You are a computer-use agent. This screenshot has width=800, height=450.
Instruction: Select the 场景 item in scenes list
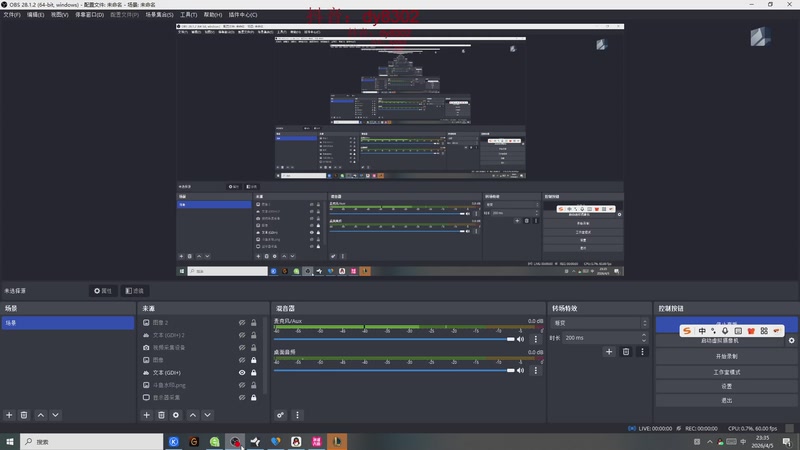(68, 323)
